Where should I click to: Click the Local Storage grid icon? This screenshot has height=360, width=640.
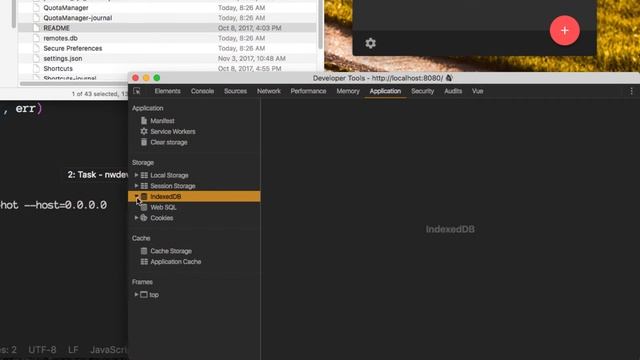144,175
